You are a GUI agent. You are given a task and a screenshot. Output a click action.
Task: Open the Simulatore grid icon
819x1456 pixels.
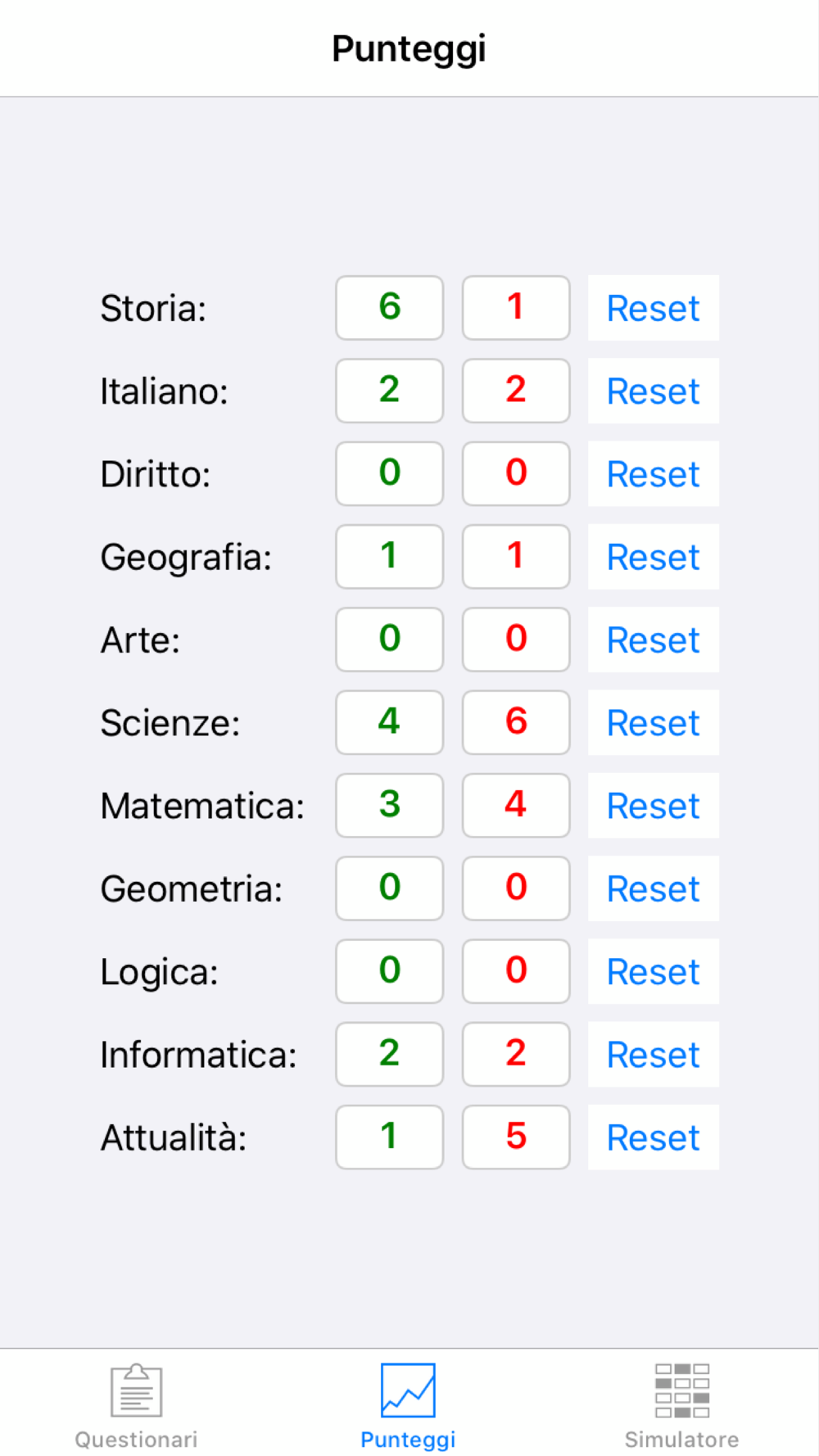(682, 1390)
